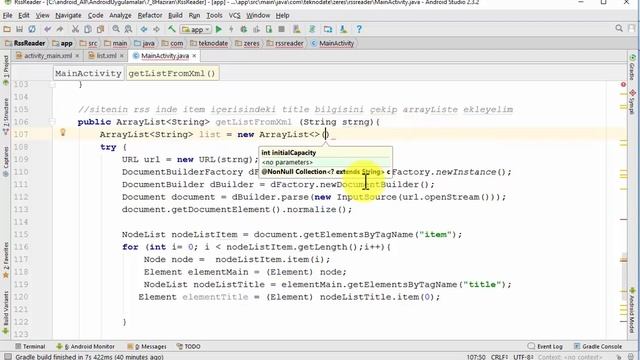This screenshot has height=360, width=640.
Task: Click the MainActivity class structure breadcrumb
Action: [88, 73]
